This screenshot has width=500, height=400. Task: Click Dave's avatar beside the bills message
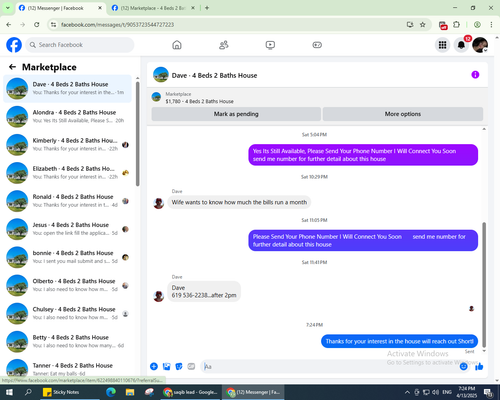[159, 203]
